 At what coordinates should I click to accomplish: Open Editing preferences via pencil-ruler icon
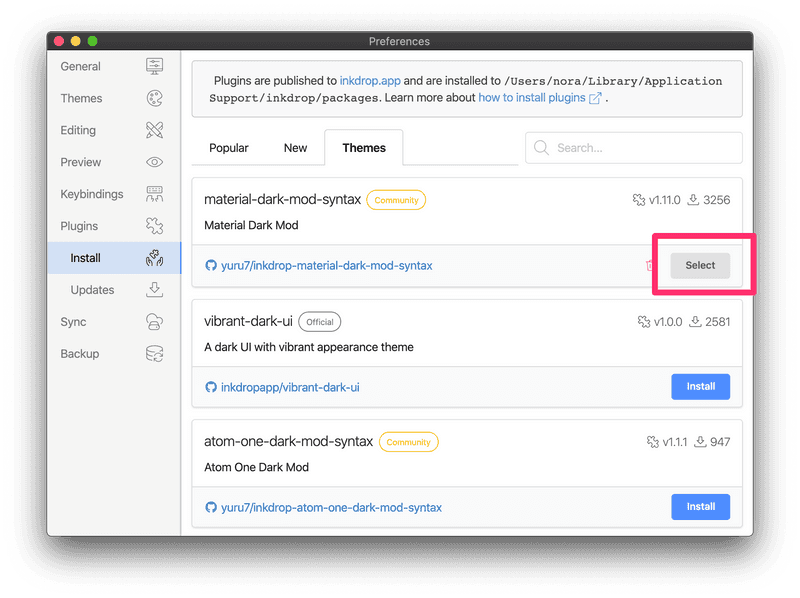(154, 131)
